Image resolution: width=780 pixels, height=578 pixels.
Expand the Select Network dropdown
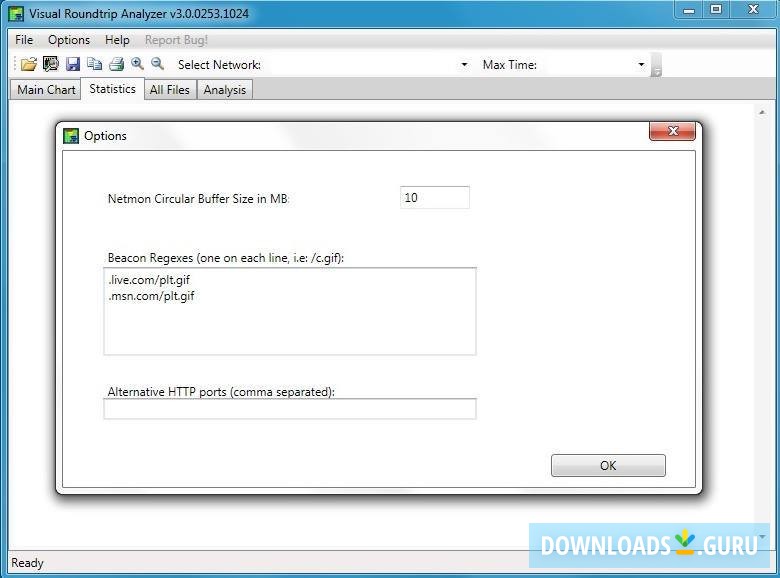[x=464, y=65]
